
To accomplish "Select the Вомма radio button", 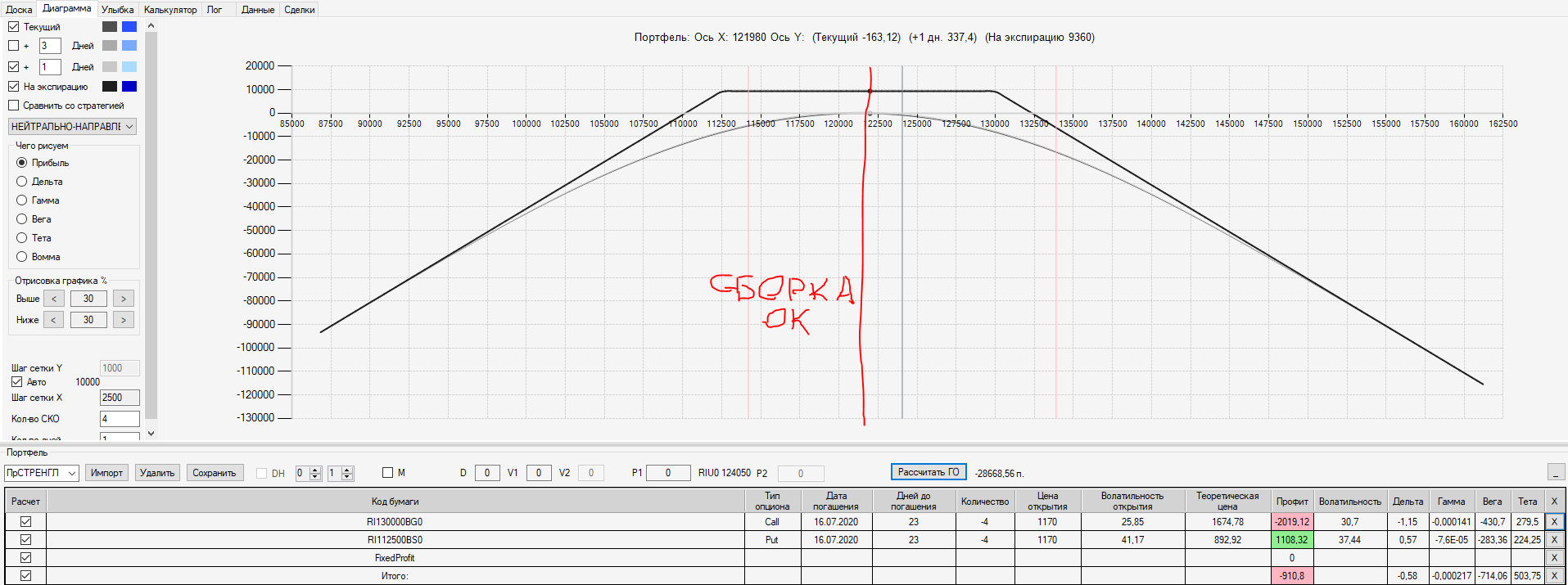I will (22, 257).
